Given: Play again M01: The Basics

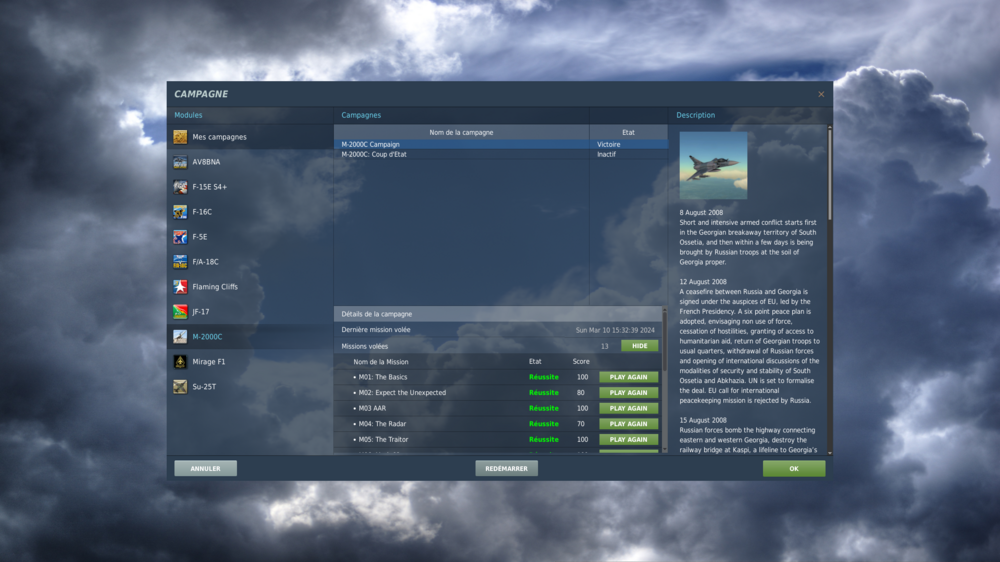Looking at the screenshot, I should (x=628, y=377).
